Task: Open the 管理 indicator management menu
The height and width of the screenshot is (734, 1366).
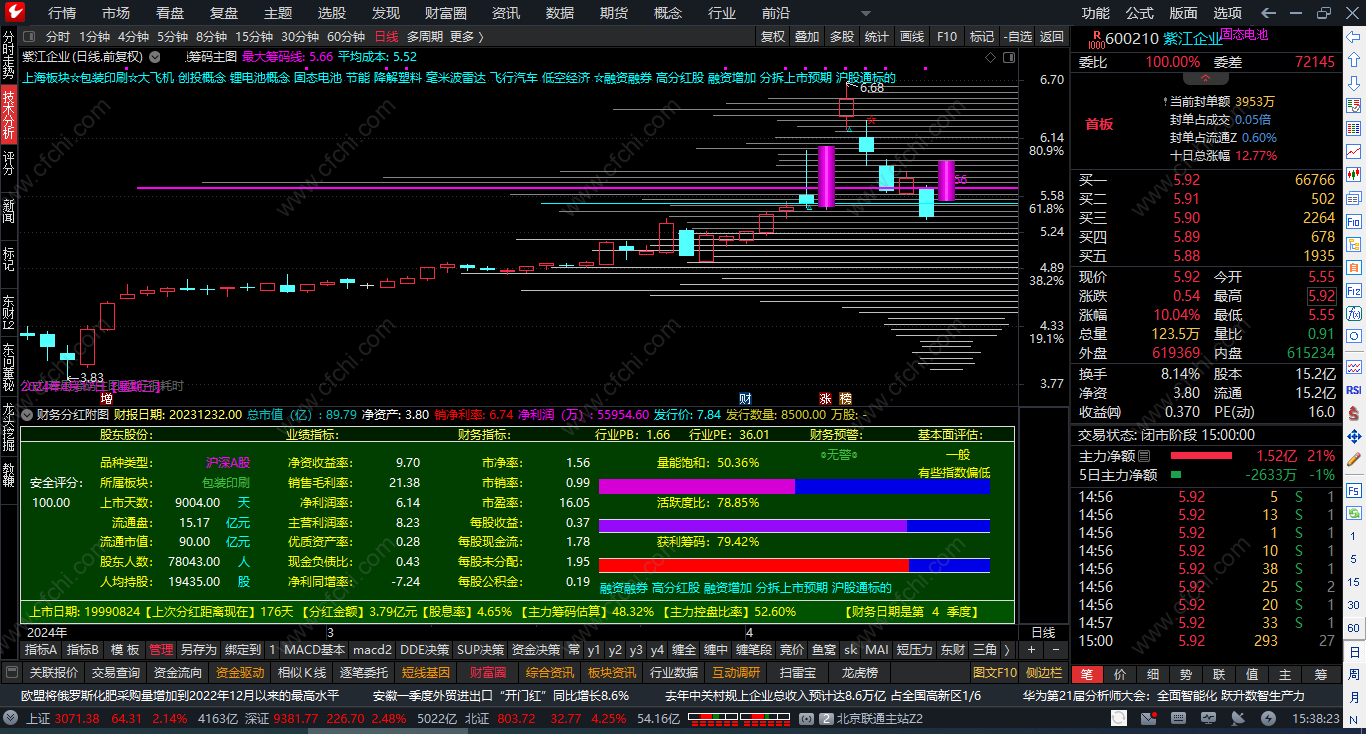Action: click(161, 650)
